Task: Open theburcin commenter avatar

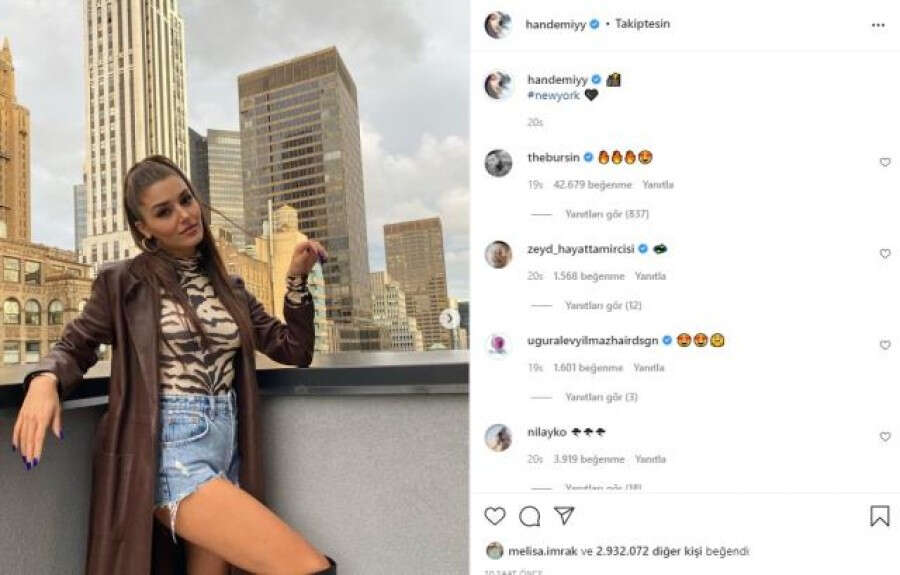Action: click(498, 163)
